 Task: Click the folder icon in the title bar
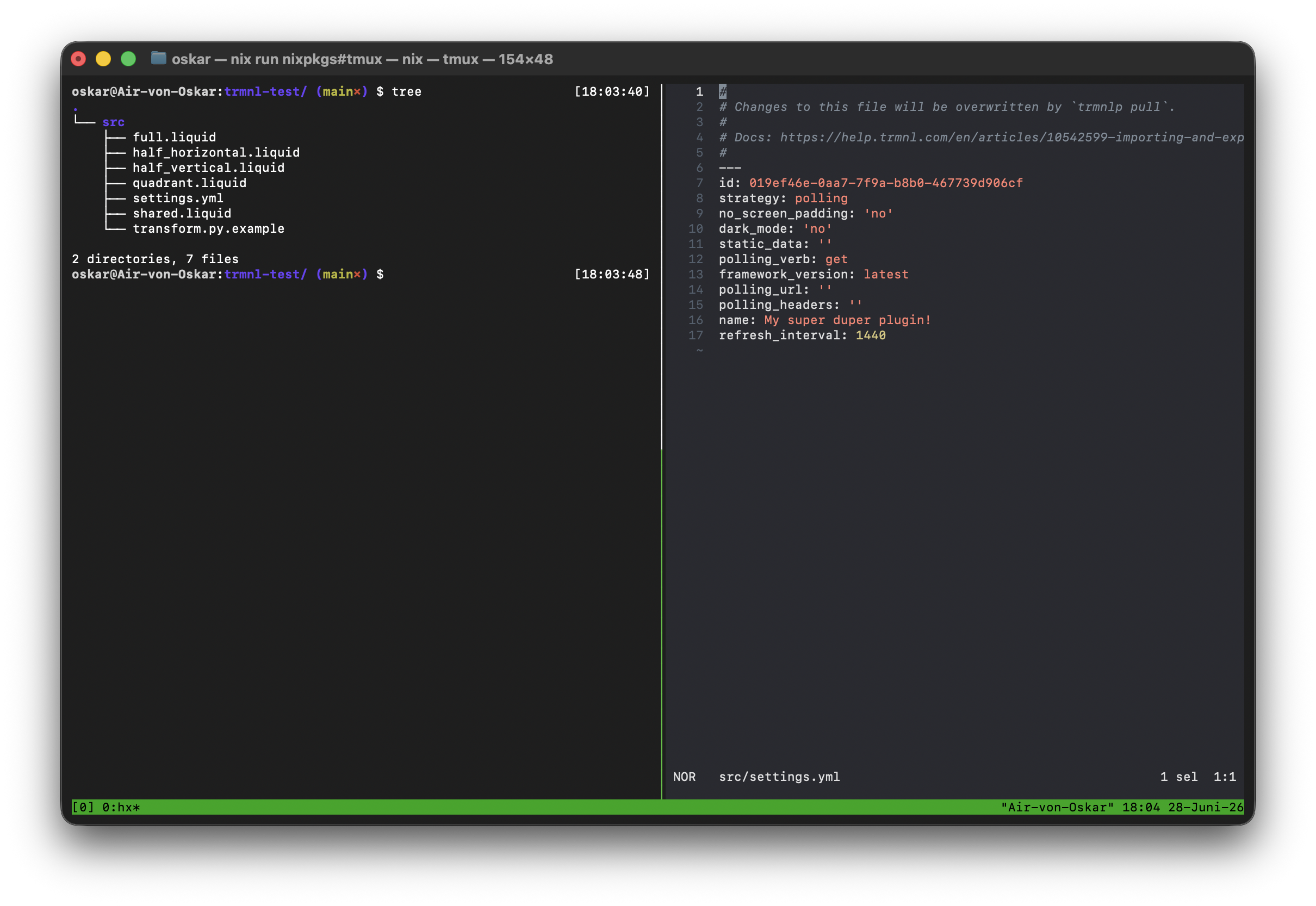click(158, 59)
